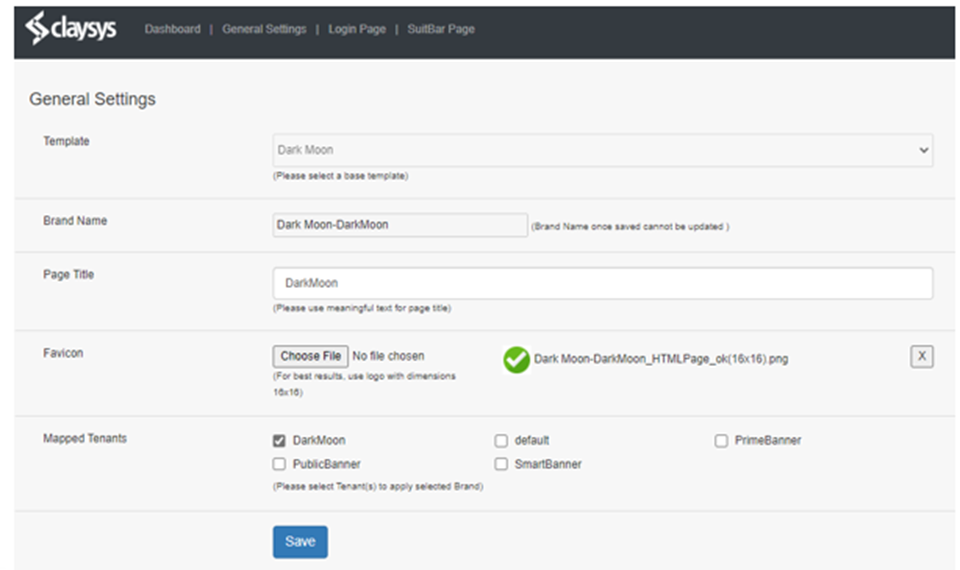Click the Favicon field label

63,353
